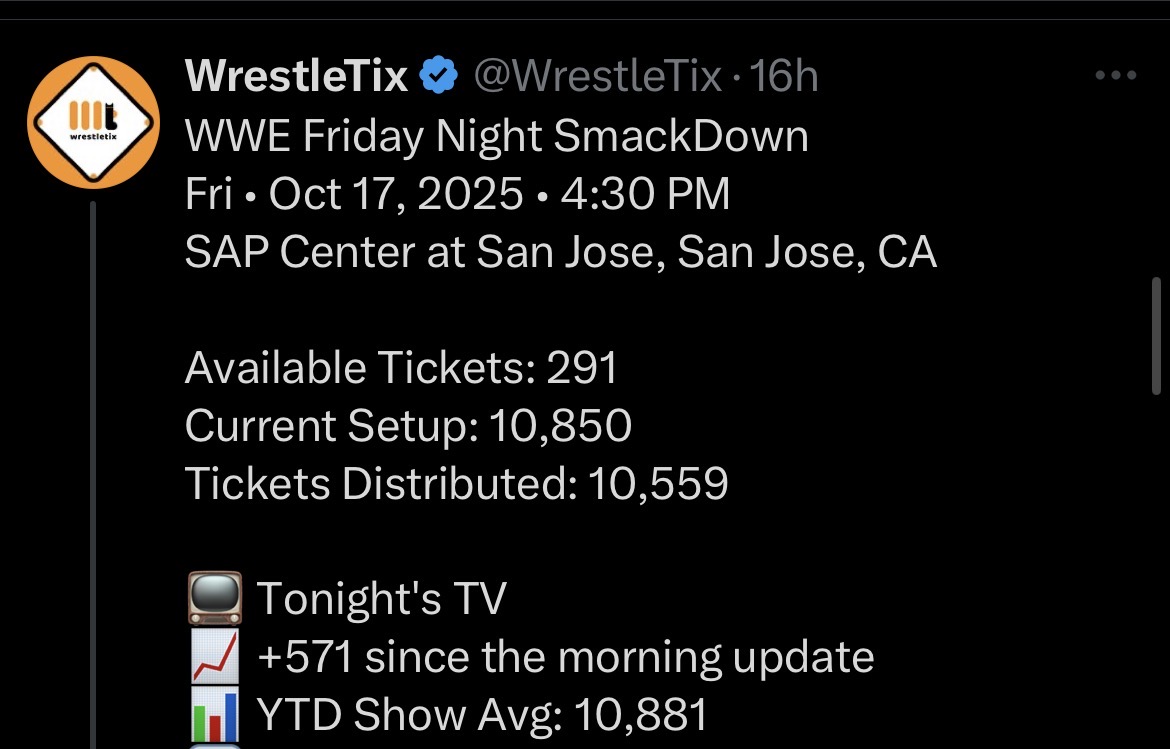Click the Tonight's TV text
Image resolution: width=1170 pixels, height=749 pixels.
coord(381,598)
